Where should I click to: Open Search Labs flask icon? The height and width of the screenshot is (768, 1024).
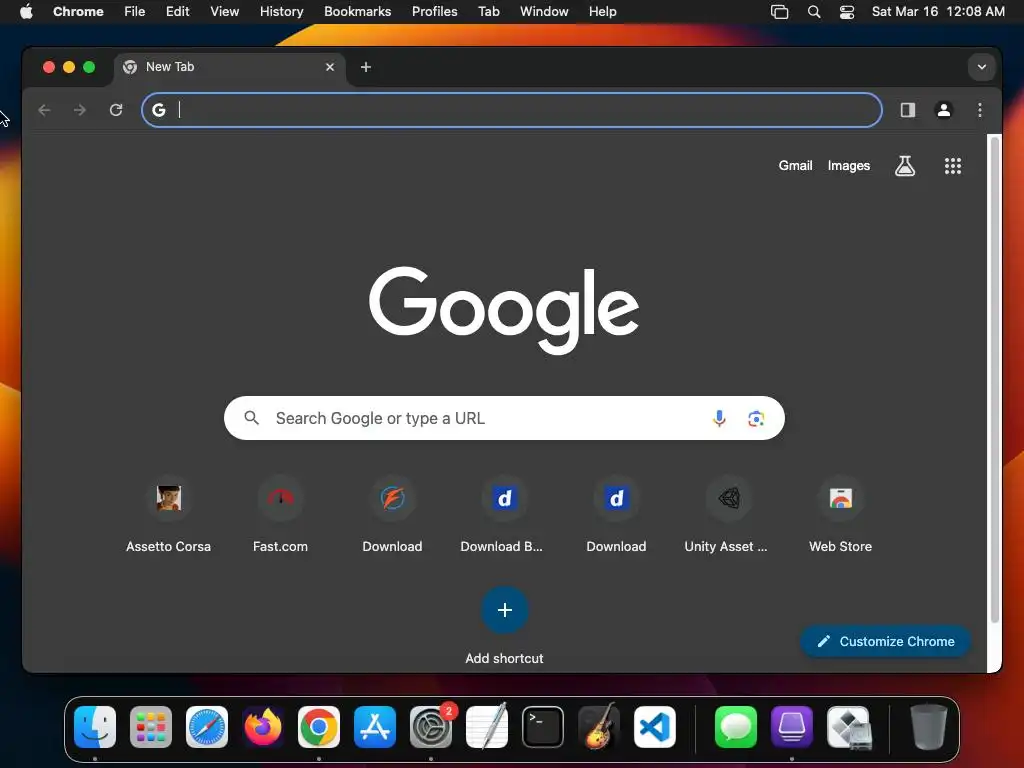pos(904,166)
